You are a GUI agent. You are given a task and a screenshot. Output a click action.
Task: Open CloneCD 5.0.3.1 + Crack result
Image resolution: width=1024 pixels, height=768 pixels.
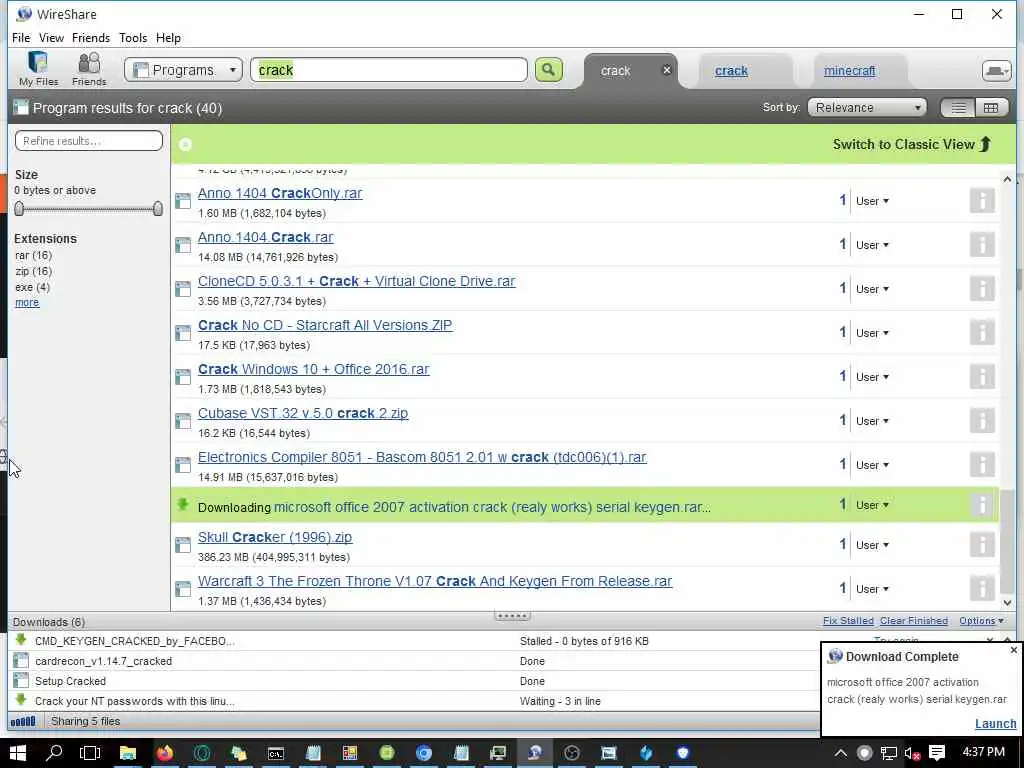pos(357,281)
